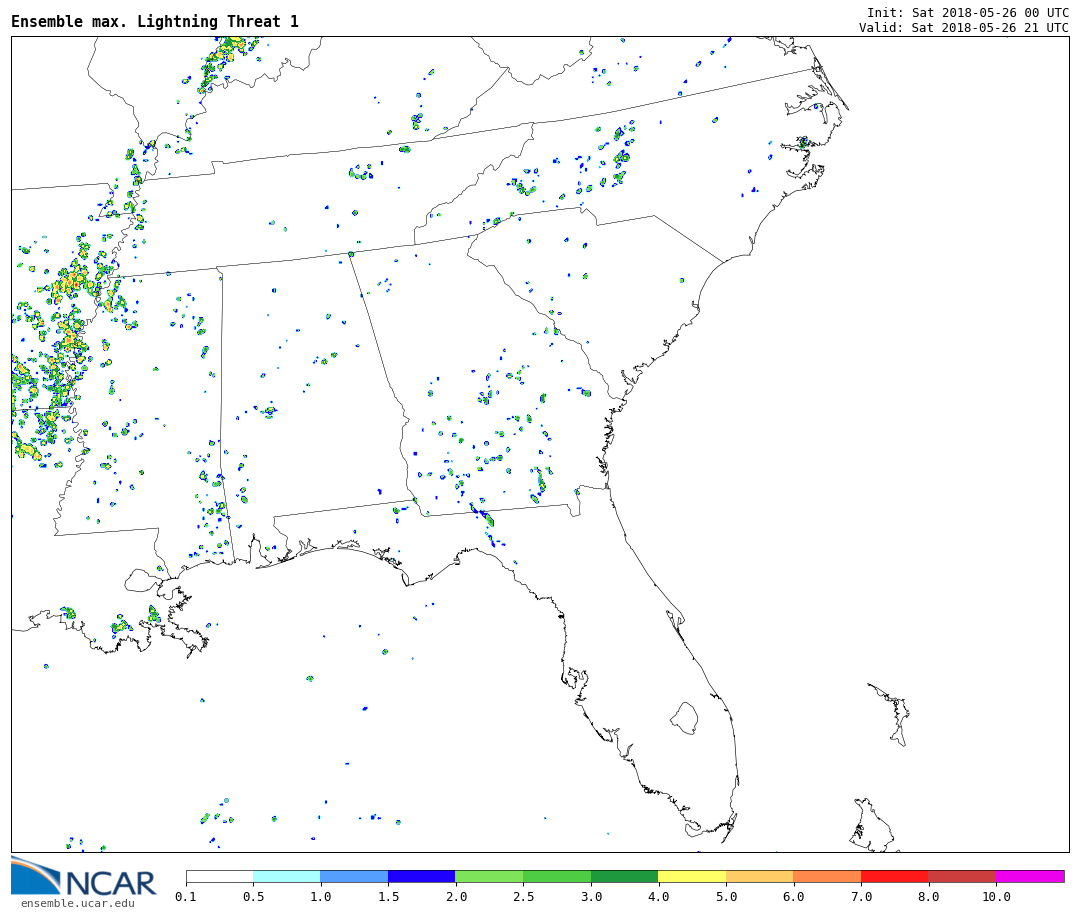Click the magenta above-10.0 colorbar swatch
The height and width of the screenshot is (915, 1080).
pyautogui.click(x=1030, y=876)
